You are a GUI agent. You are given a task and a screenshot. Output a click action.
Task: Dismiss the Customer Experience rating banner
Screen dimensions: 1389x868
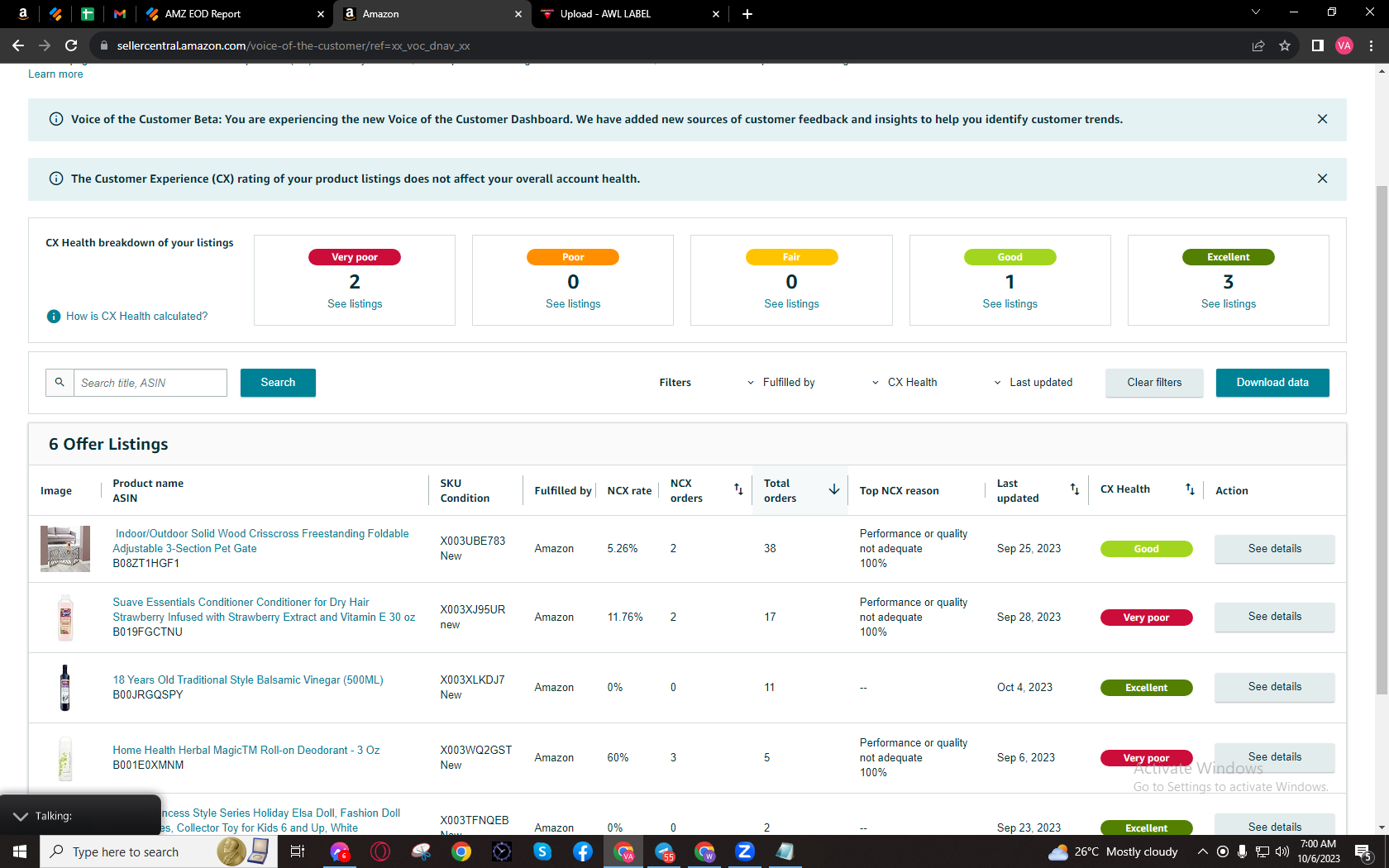1323,179
